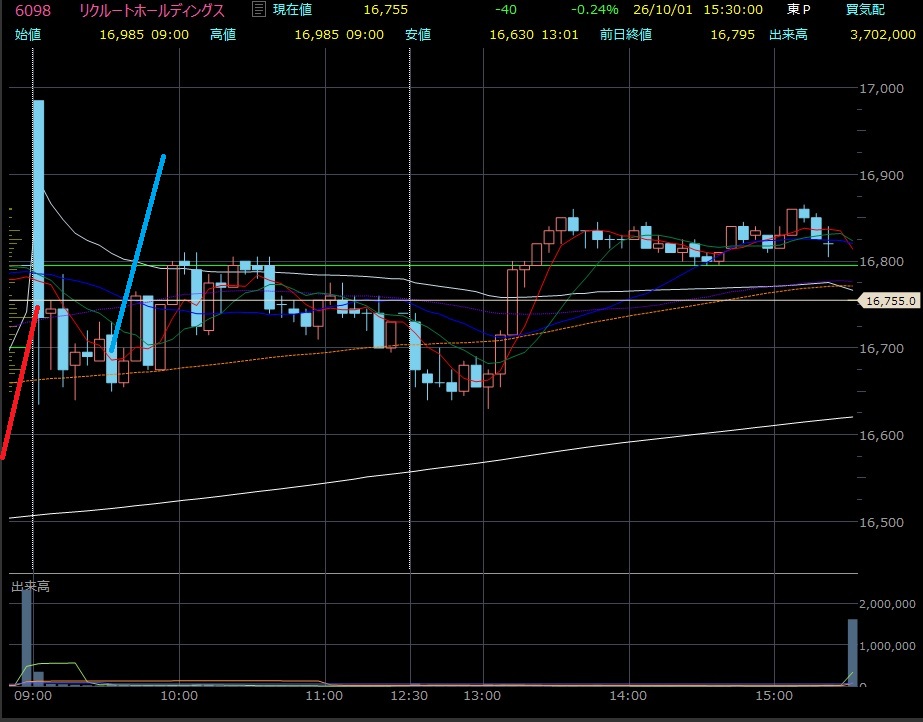Click the 前日終値 label
The width and height of the screenshot is (923, 722).
tap(626, 35)
